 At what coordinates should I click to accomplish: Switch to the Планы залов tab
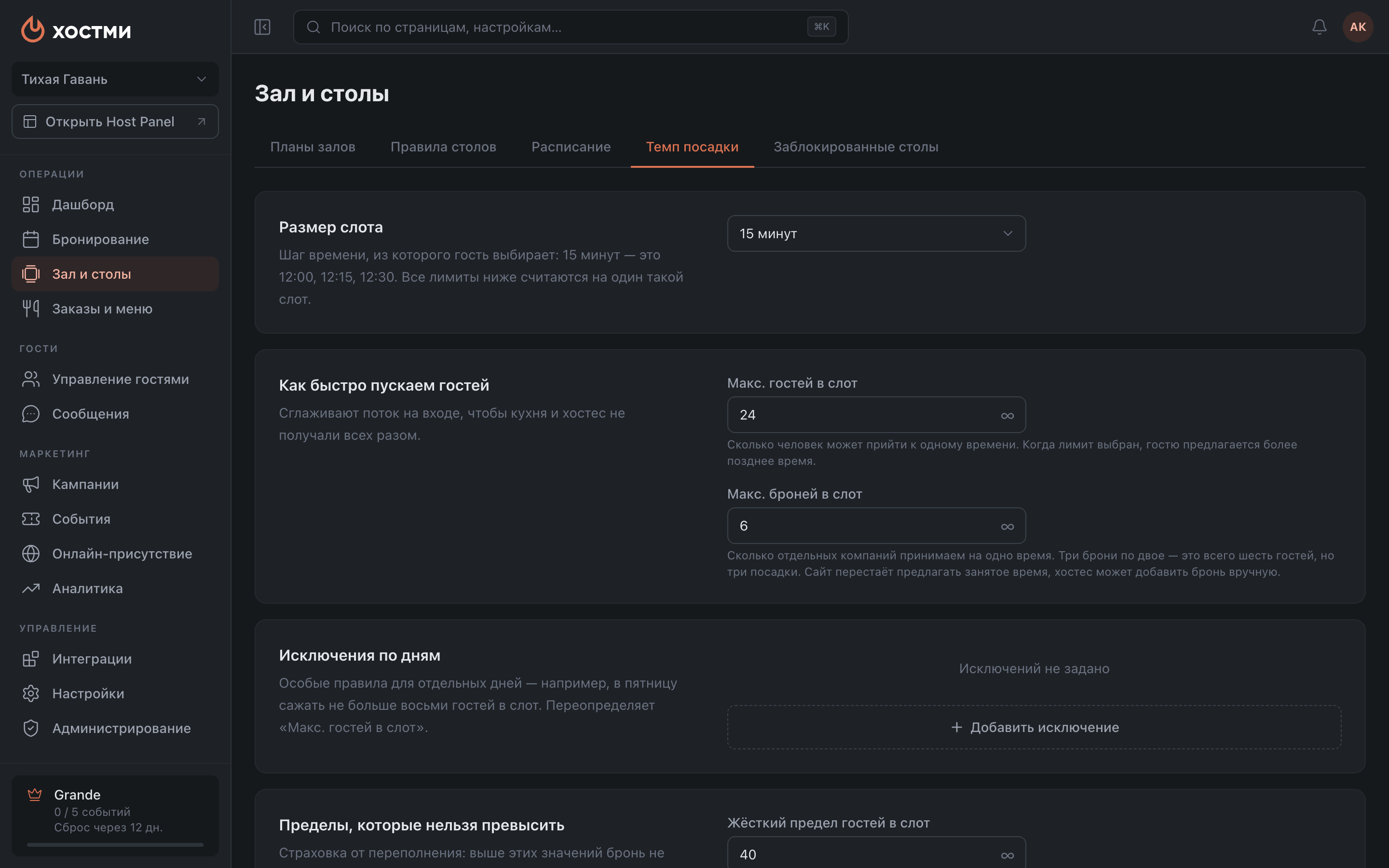[x=313, y=147]
